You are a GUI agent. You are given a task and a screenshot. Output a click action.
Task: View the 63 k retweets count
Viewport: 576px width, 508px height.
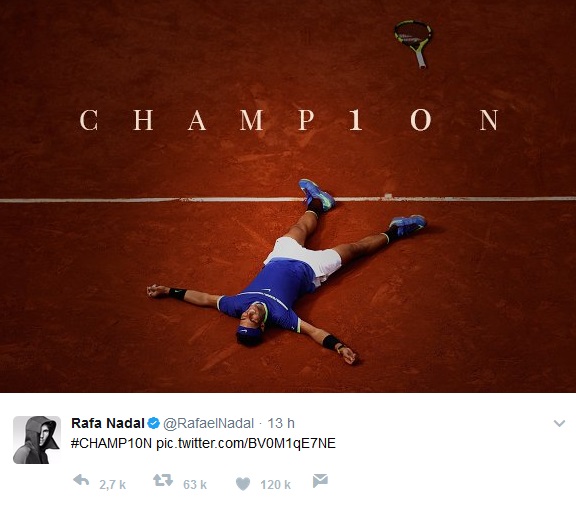pos(195,485)
